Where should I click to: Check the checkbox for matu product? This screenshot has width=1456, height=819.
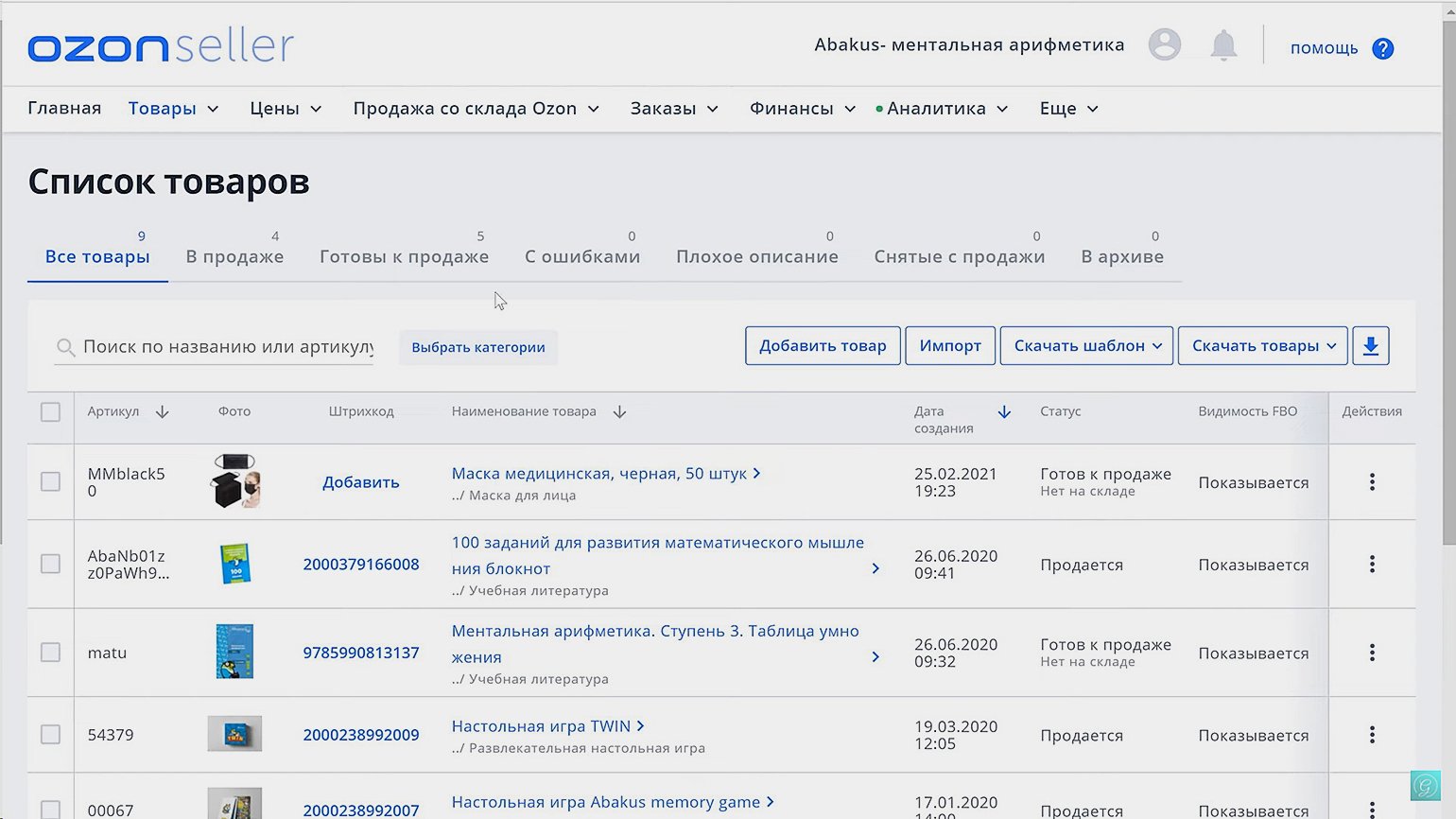pos(50,653)
